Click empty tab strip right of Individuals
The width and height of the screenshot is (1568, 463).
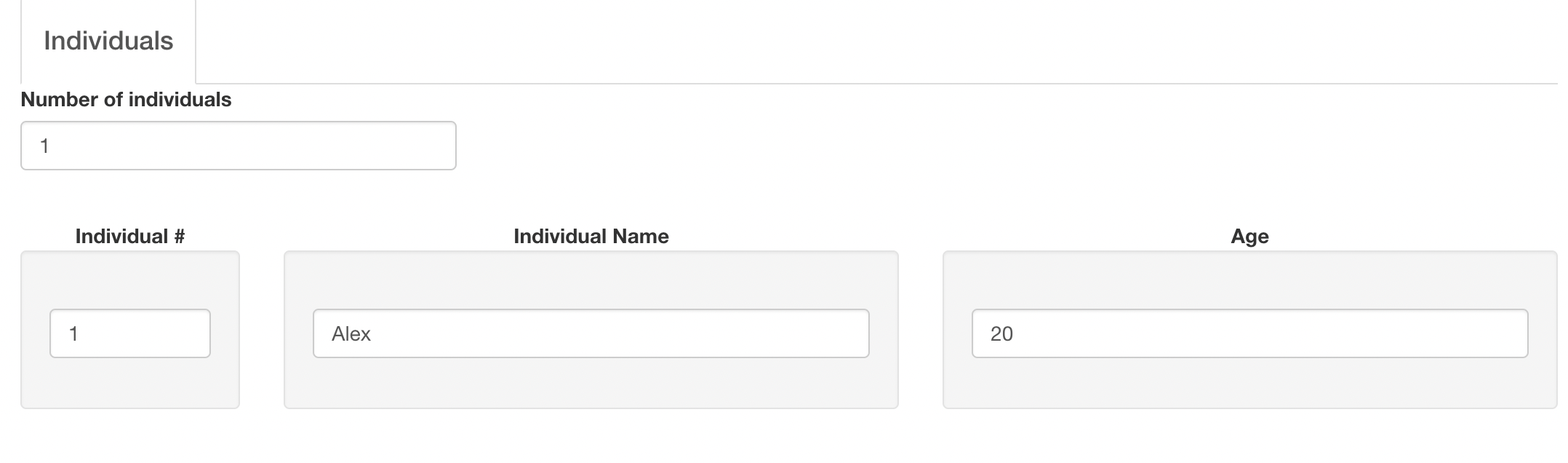pos(873,41)
